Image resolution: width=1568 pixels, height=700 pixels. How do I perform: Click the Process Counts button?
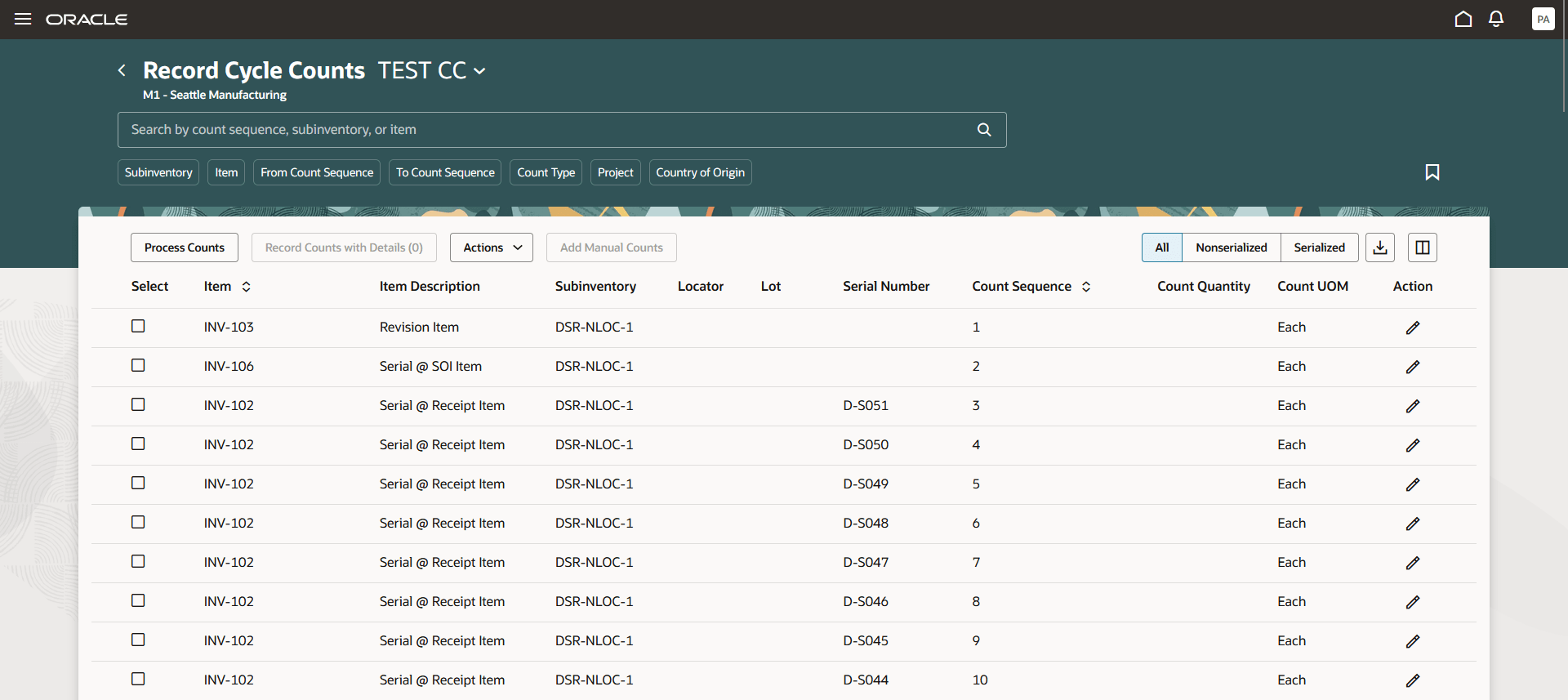185,247
